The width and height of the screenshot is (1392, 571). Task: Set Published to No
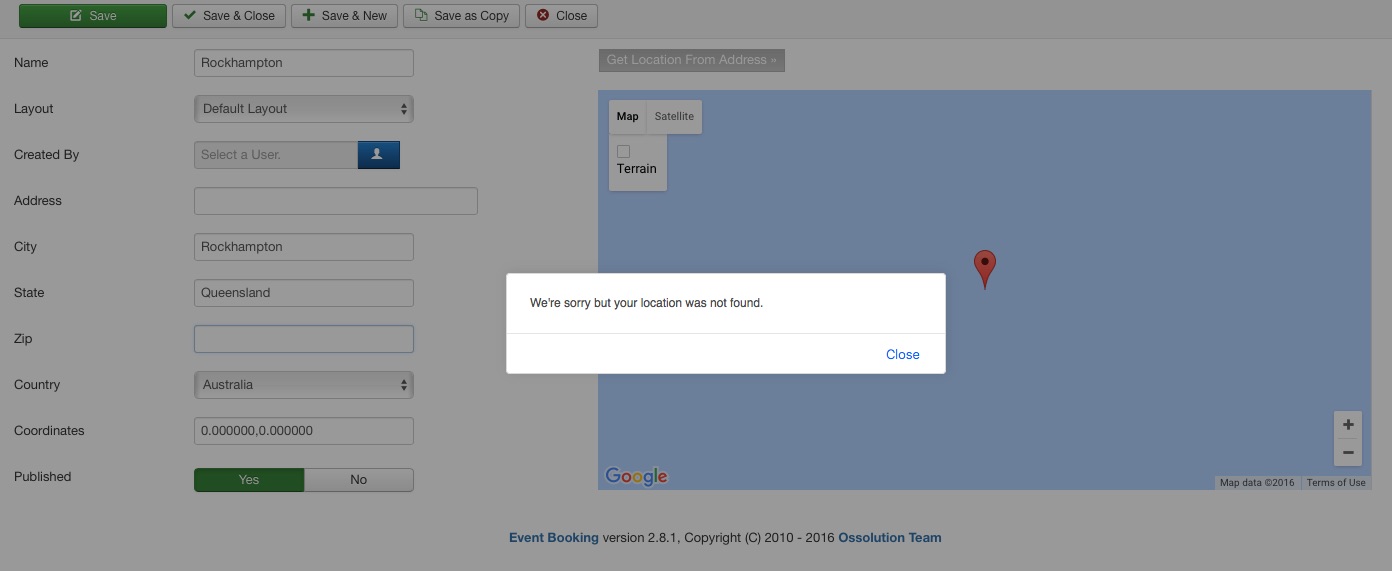pos(358,480)
